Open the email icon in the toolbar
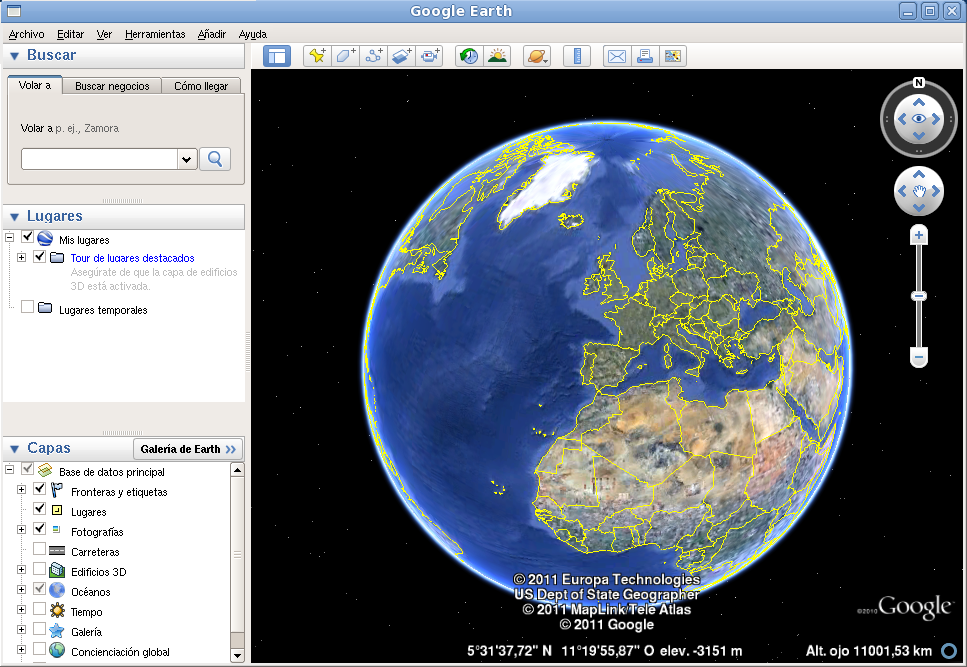 point(615,55)
